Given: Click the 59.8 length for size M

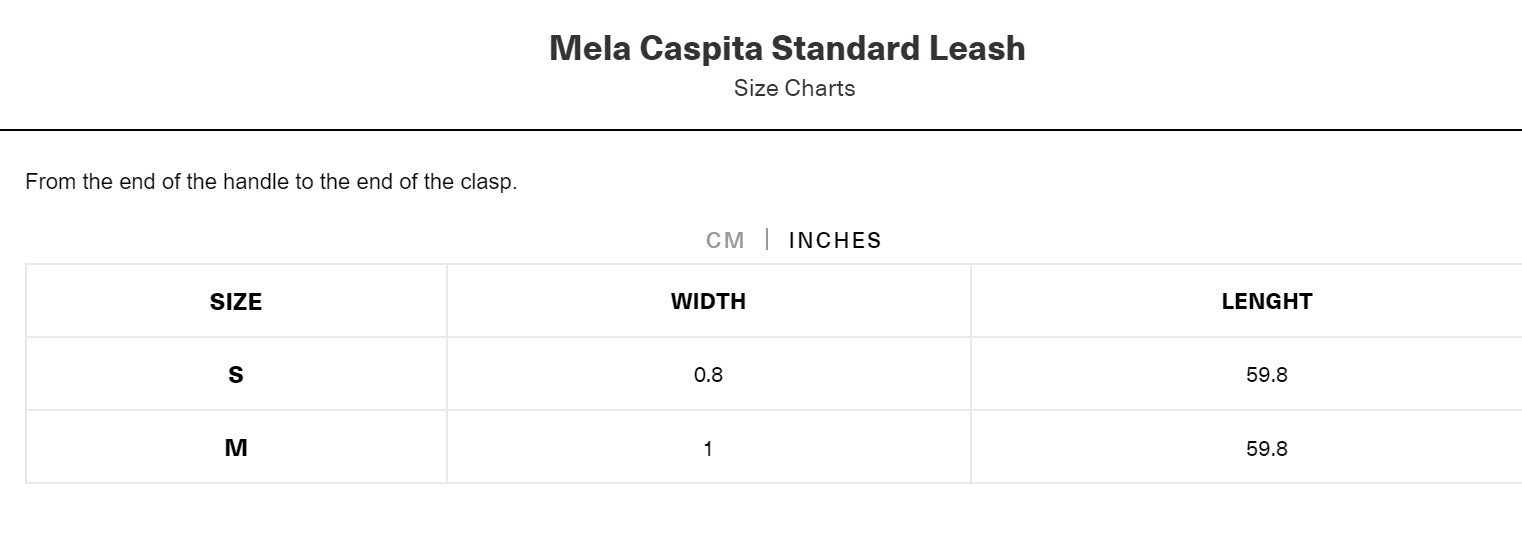Looking at the screenshot, I should coord(1266,448).
